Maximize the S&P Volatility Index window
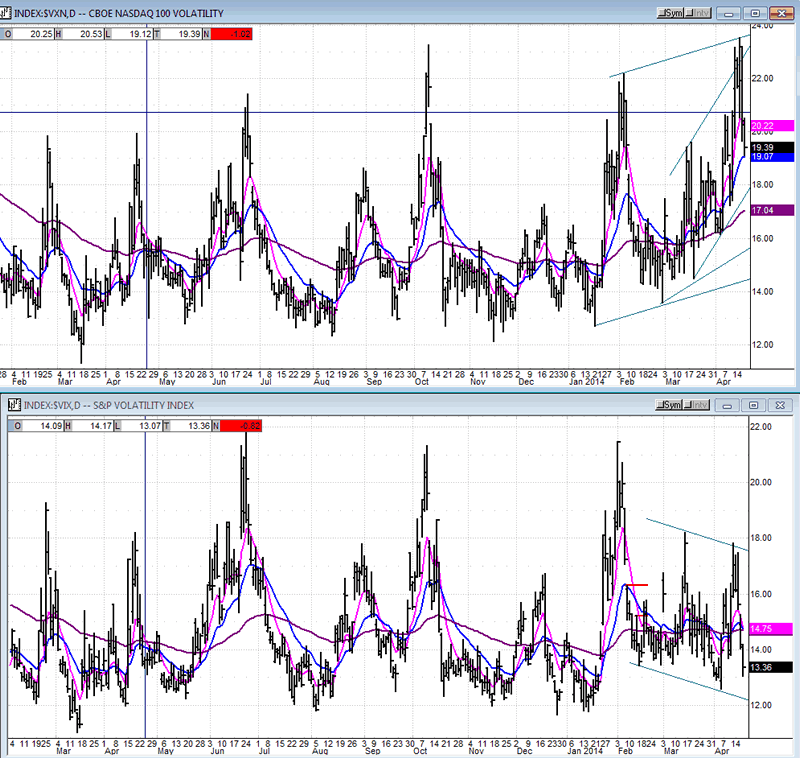This screenshot has width=800, height=758. click(x=755, y=405)
